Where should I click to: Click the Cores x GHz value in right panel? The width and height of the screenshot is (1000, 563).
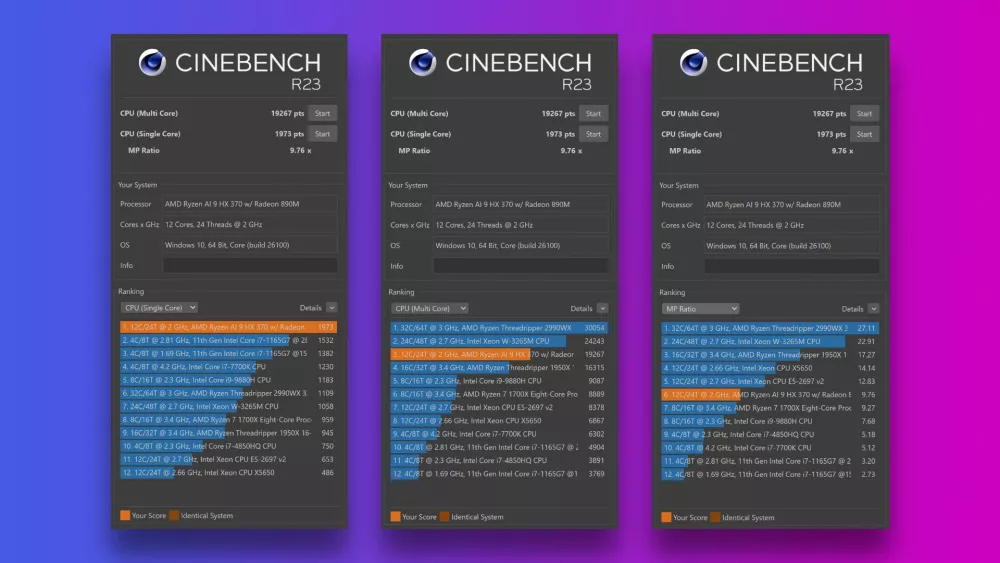791,225
